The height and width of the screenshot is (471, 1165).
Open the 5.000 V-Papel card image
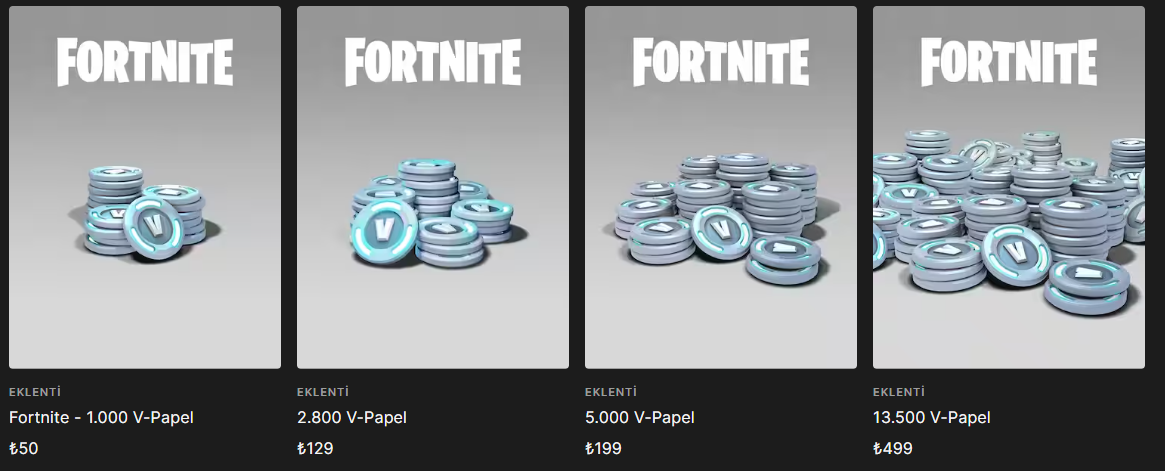click(x=721, y=187)
